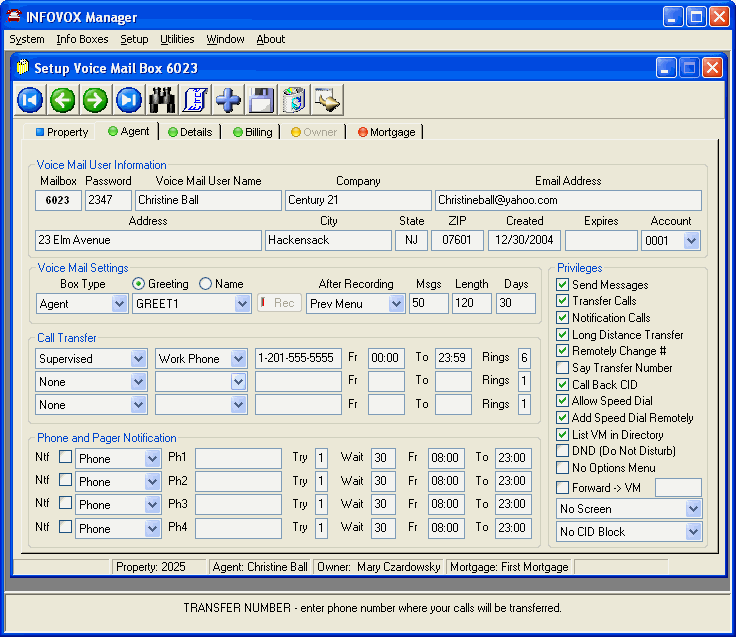
Task: Open search with the binoculars icon
Action: [162, 100]
